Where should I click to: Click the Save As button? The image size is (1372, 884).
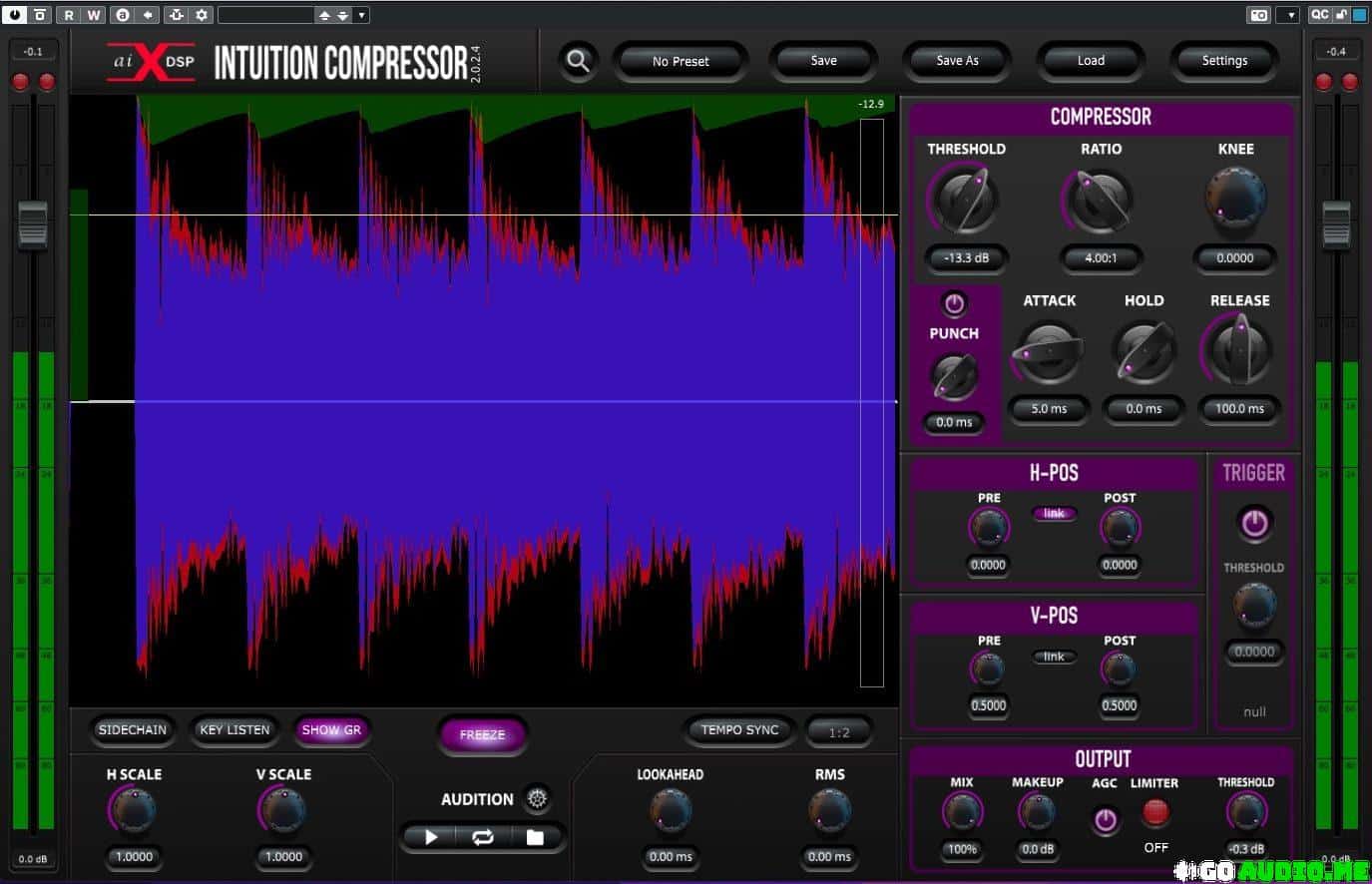tap(957, 61)
